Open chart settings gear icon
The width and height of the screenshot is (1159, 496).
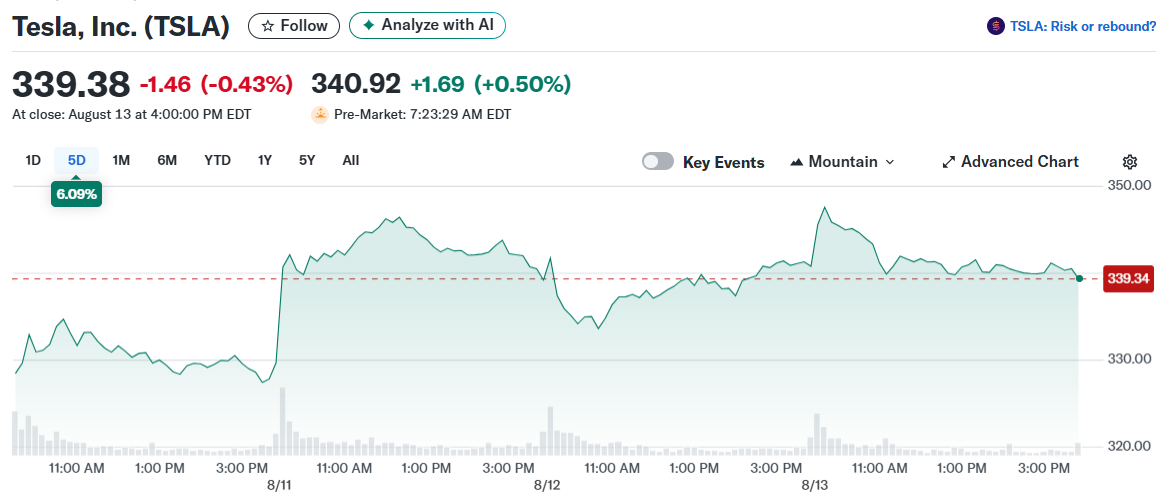pos(1129,162)
